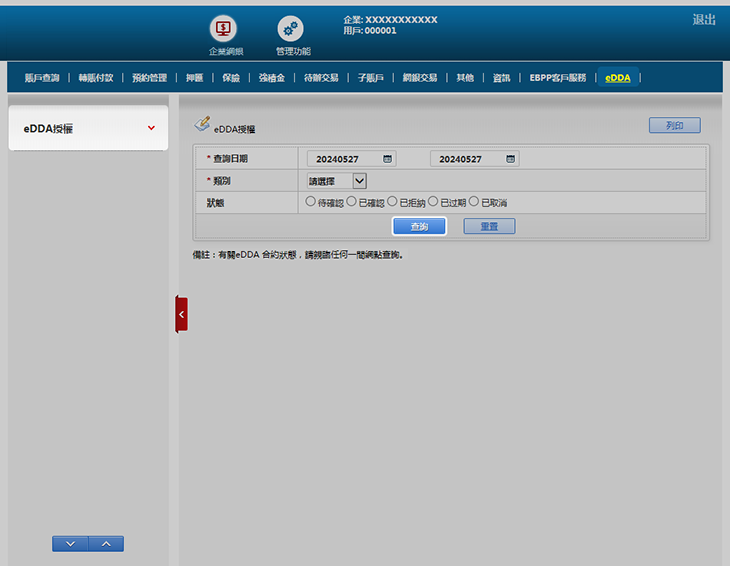730x566 pixels.
Task: Click the 列印 print button
Action: point(674,126)
